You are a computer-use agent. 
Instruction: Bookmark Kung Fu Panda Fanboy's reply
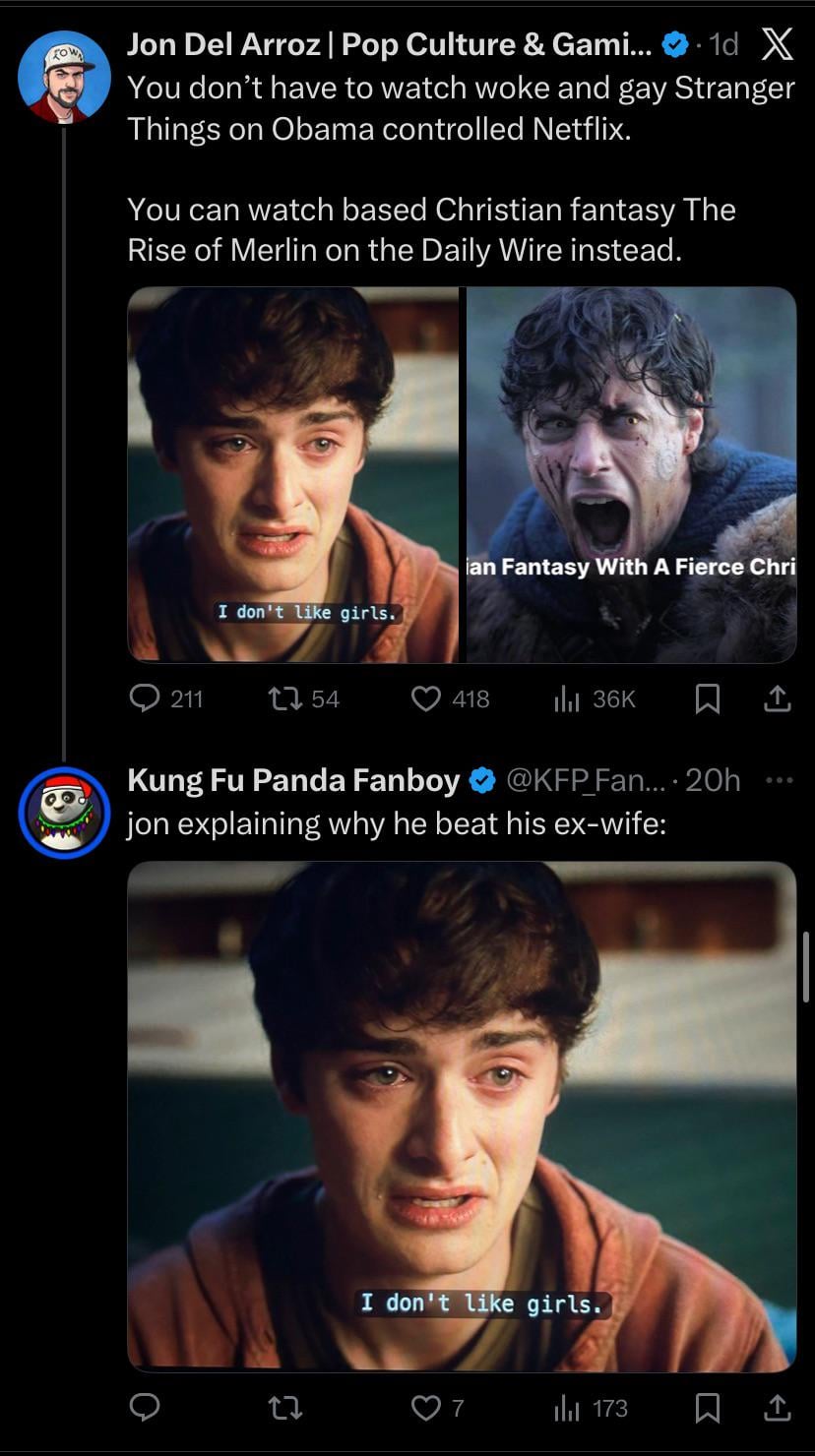pos(706,1409)
